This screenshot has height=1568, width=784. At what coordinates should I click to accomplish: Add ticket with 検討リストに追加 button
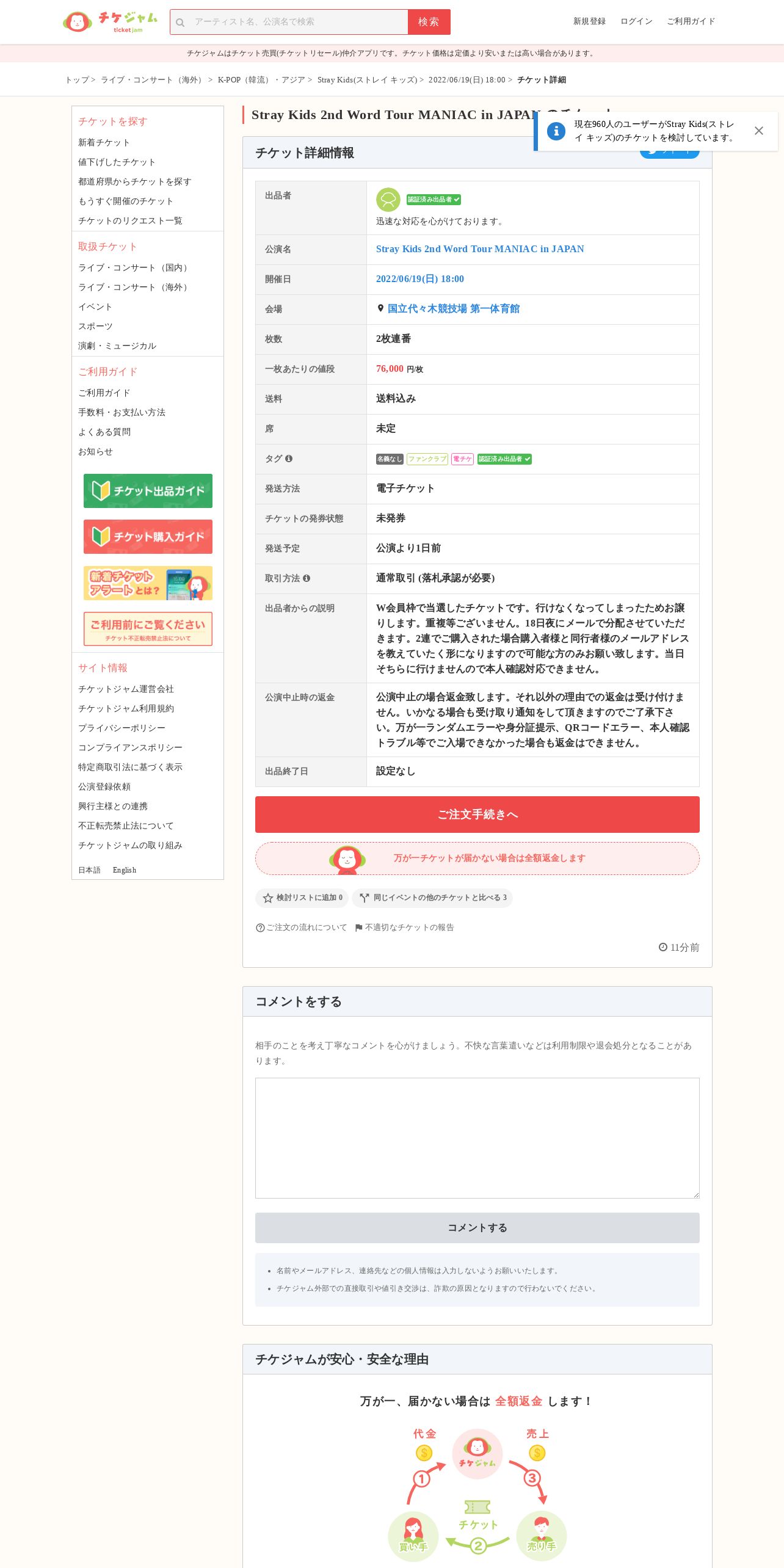(x=302, y=898)
